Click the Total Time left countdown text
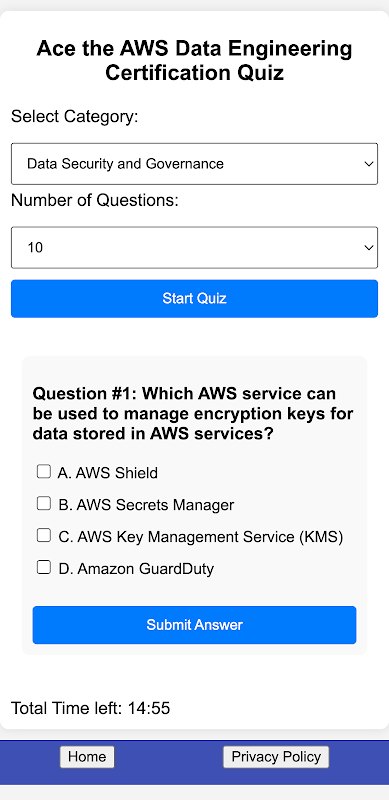 [x=90, y=708]
